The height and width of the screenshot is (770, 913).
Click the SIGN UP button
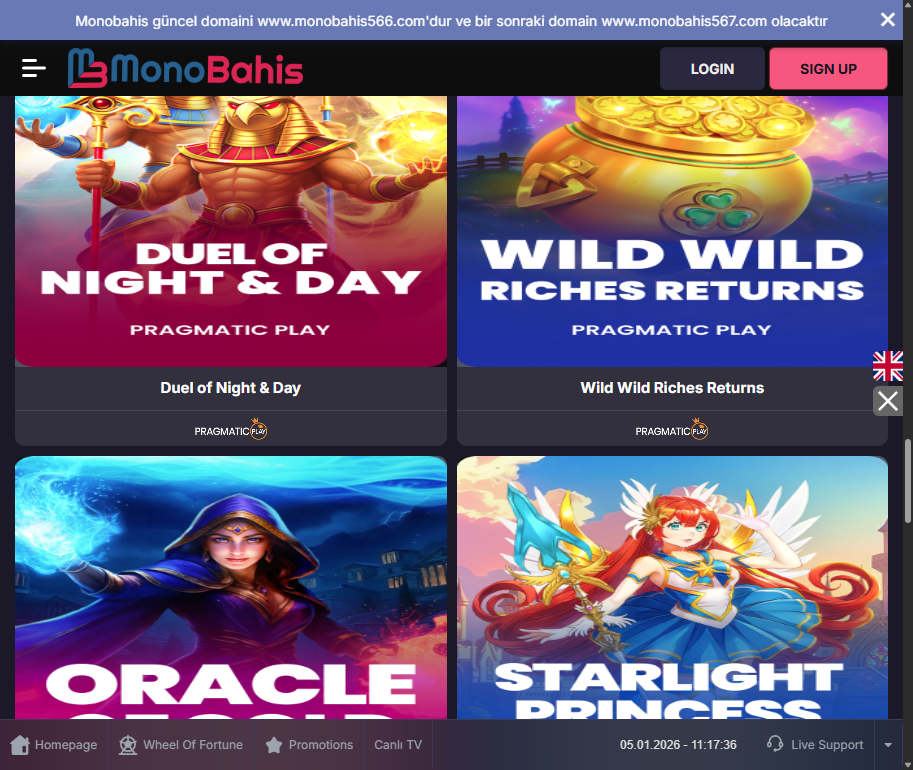pos(828,69)
